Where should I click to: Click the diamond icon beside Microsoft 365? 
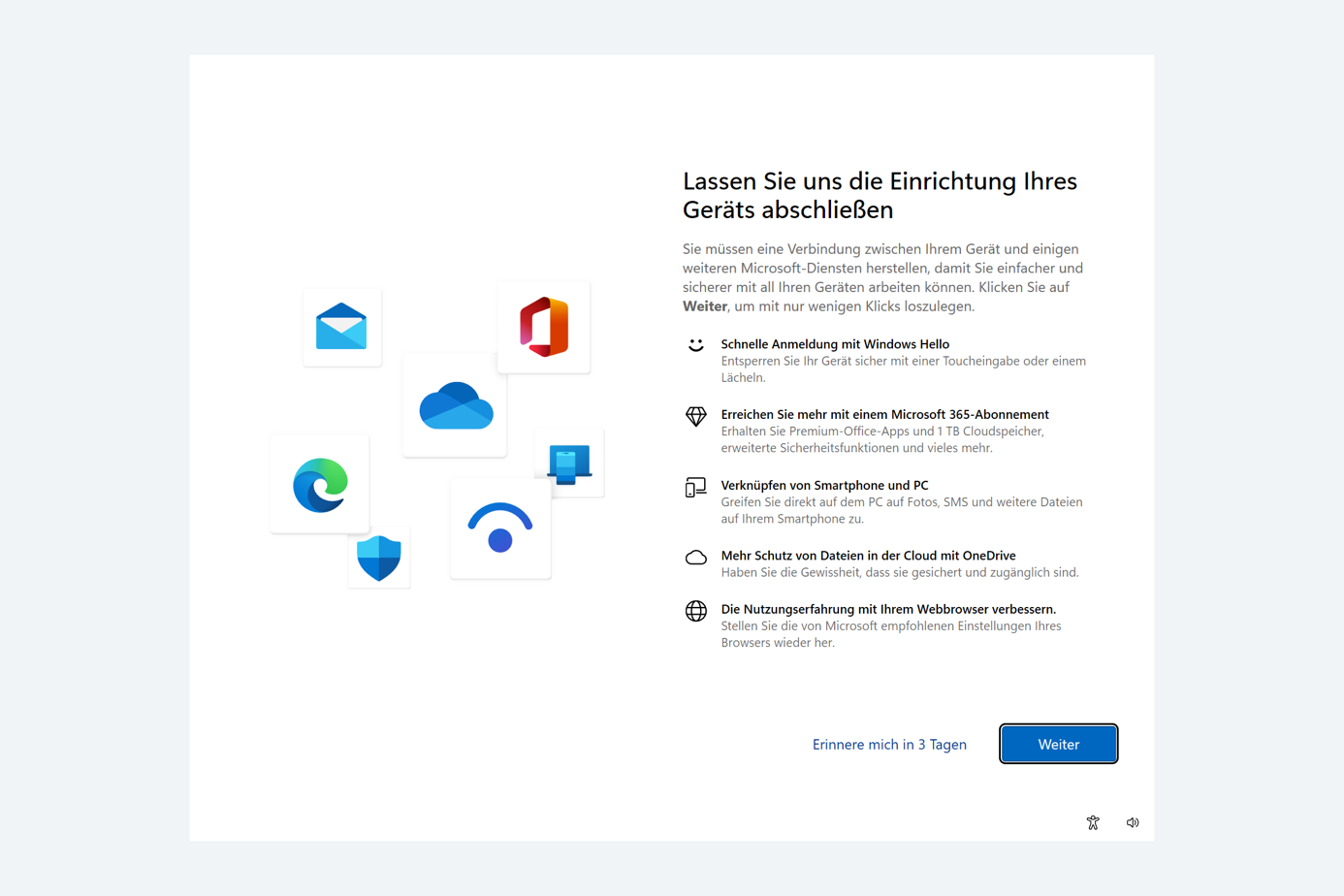point(695,416)
